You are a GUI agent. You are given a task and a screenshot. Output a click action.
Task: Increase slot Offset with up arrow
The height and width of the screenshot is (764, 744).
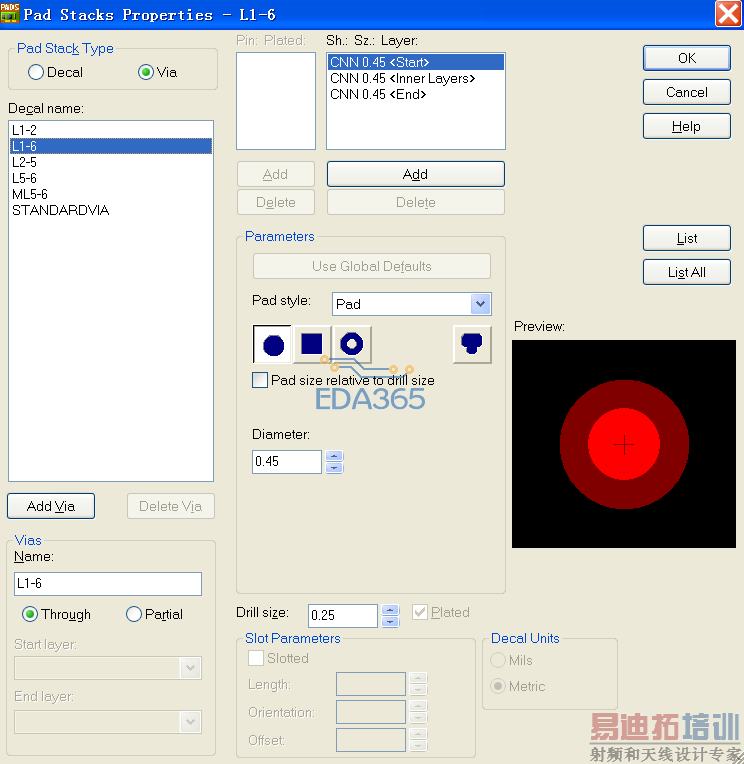click(418, 734)
